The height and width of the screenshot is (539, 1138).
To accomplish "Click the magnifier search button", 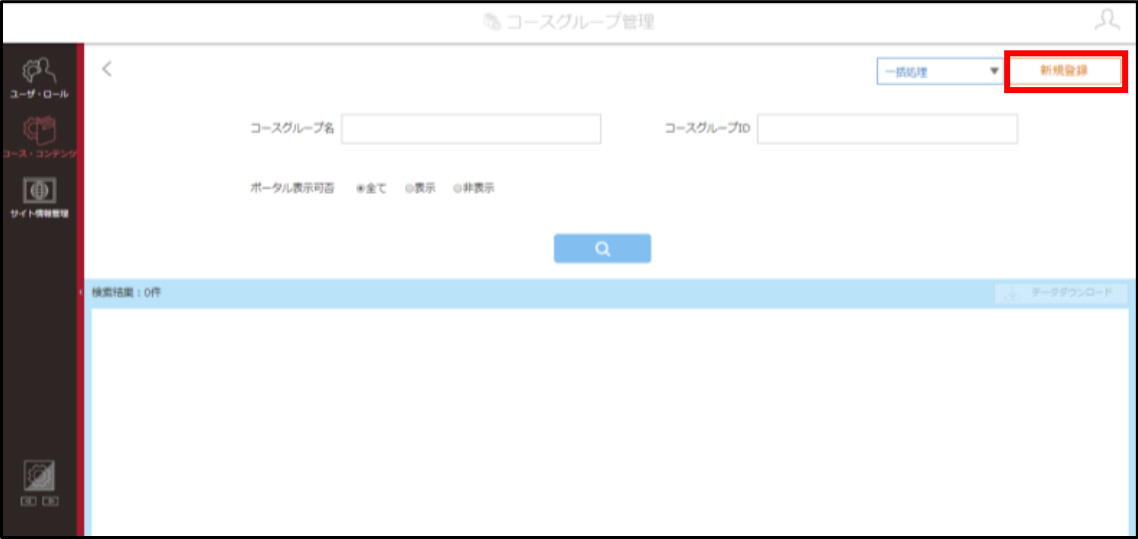I will (x=602, y=248).
